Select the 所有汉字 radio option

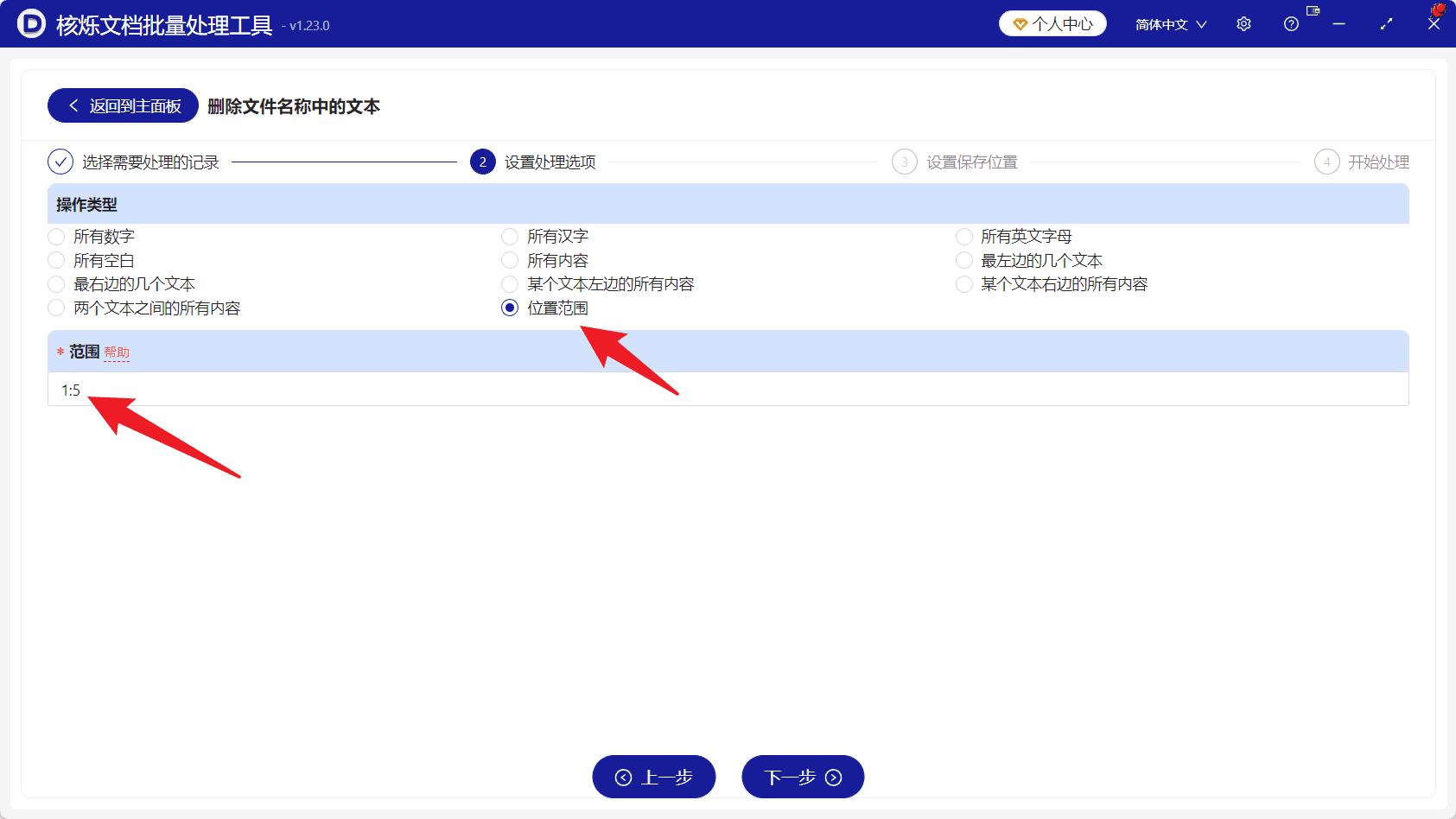point(545,236)
